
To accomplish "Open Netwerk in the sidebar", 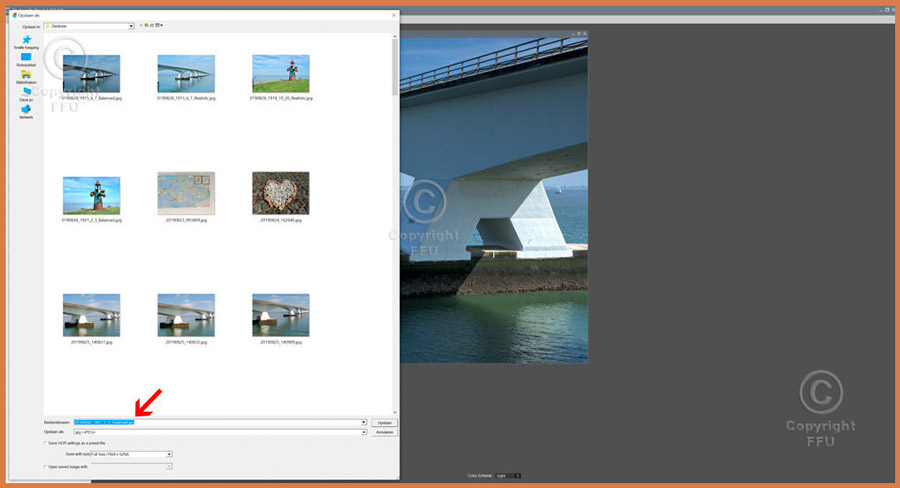I will coord(26,112).
